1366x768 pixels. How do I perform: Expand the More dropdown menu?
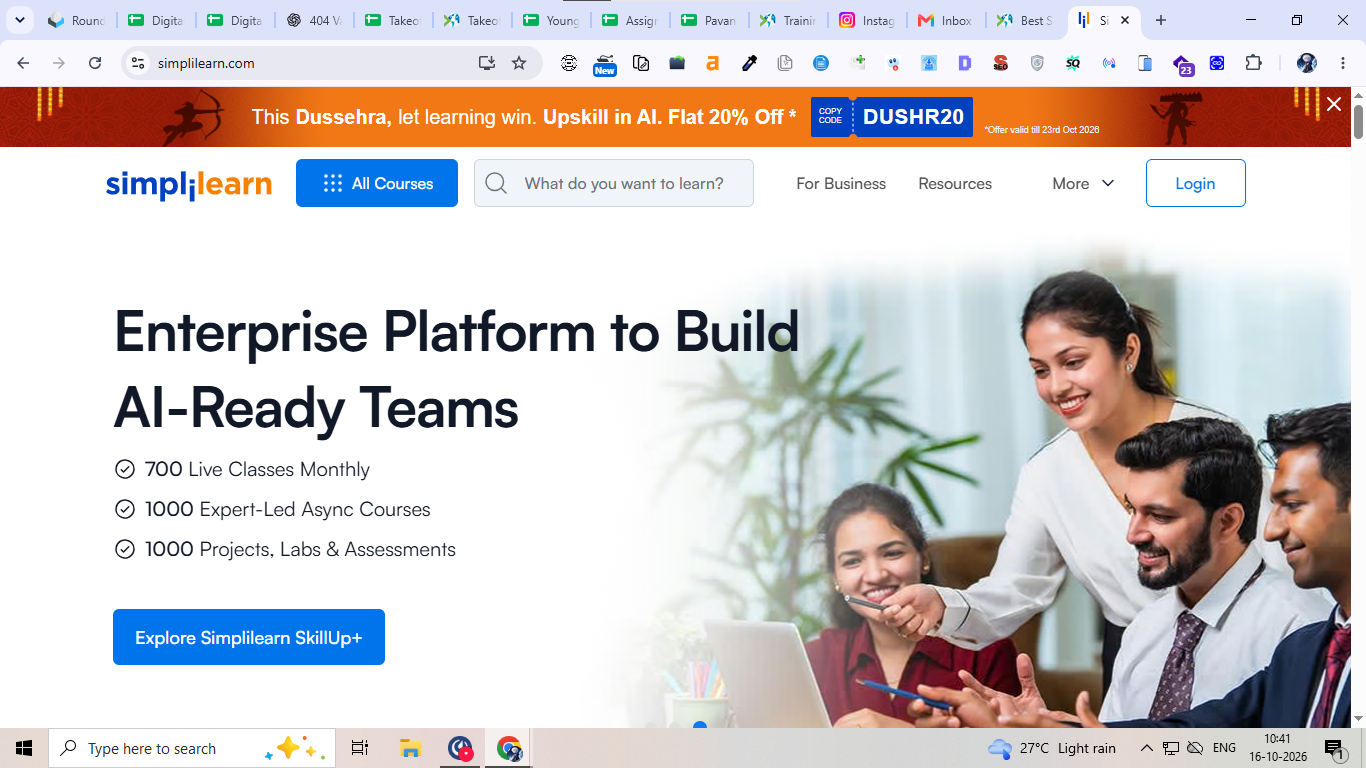tap(1083, 184)
